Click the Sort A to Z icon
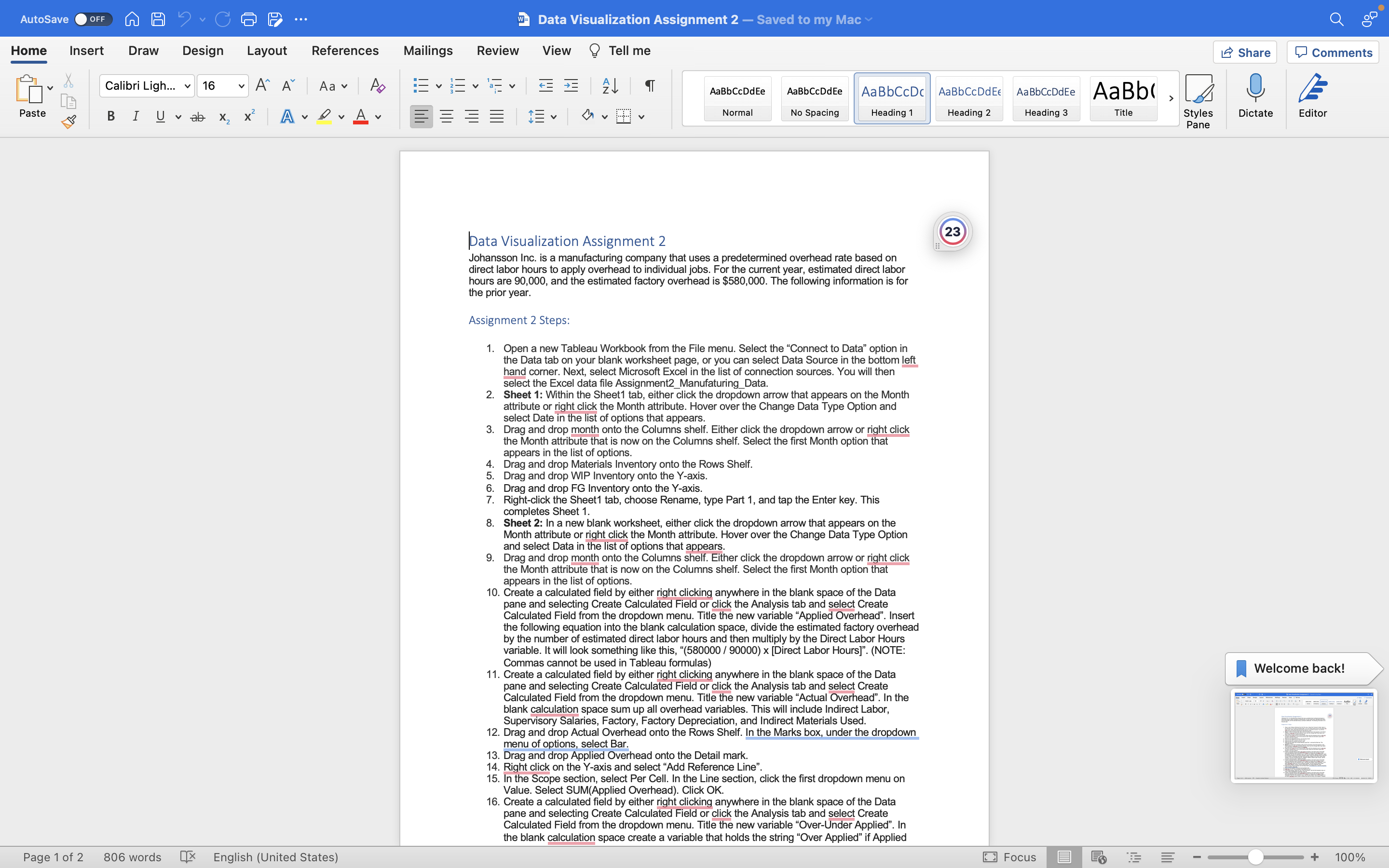Screen dimensions: 1389x868 (610, 86)
